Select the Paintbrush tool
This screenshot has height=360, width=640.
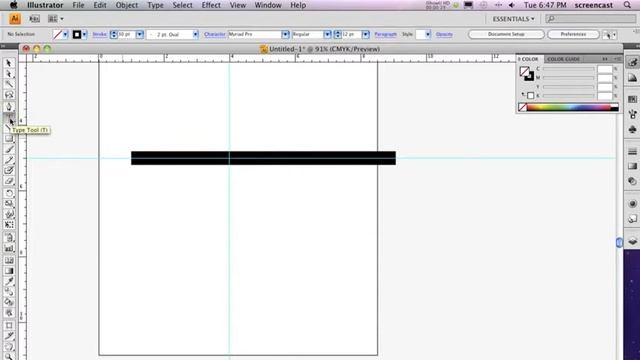pyautogui.click(x=9, y=149)
